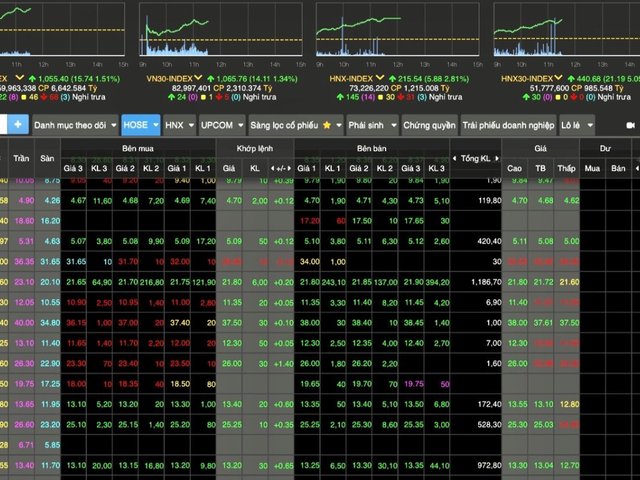Open Trái phiếu doanh nghiệp tab
The width and height of the screenshot is (640, 480).
tap(508, 125)
